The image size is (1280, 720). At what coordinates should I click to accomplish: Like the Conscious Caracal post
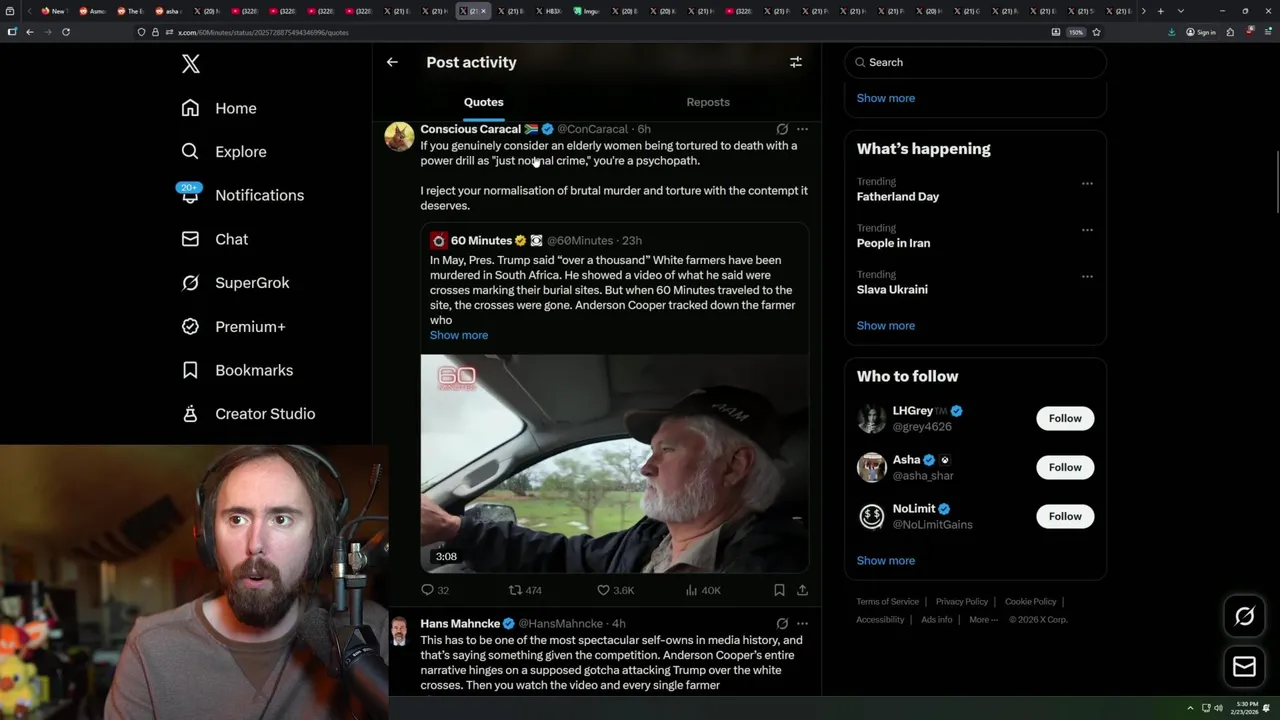pos(615,590)
